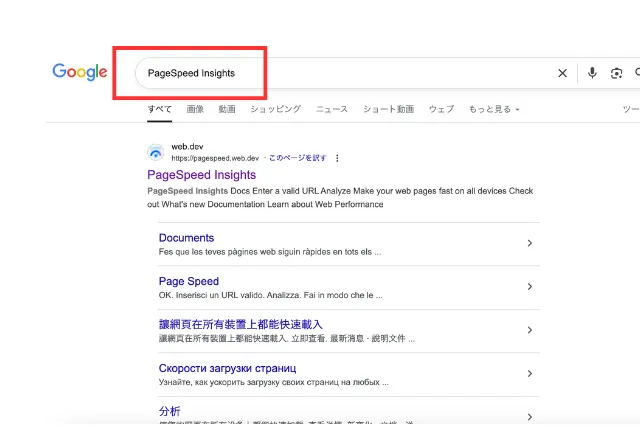
Task: Open the ショッピング tab
Action: tap(276, 109)
